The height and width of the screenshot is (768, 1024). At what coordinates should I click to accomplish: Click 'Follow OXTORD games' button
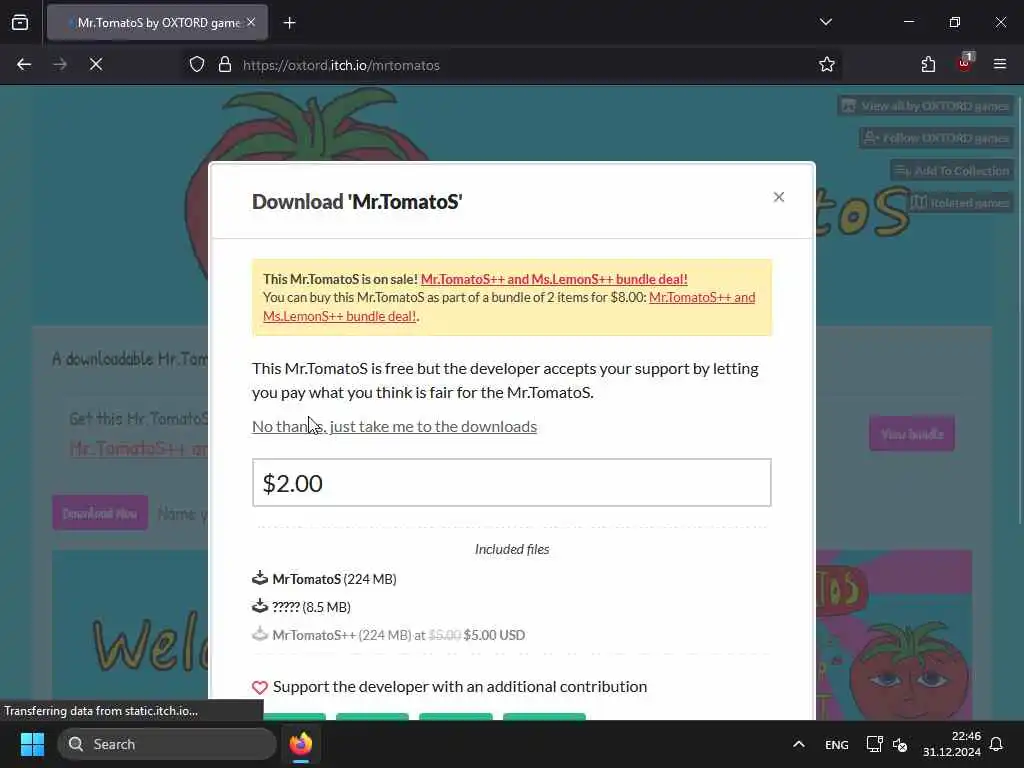(936, 138)
